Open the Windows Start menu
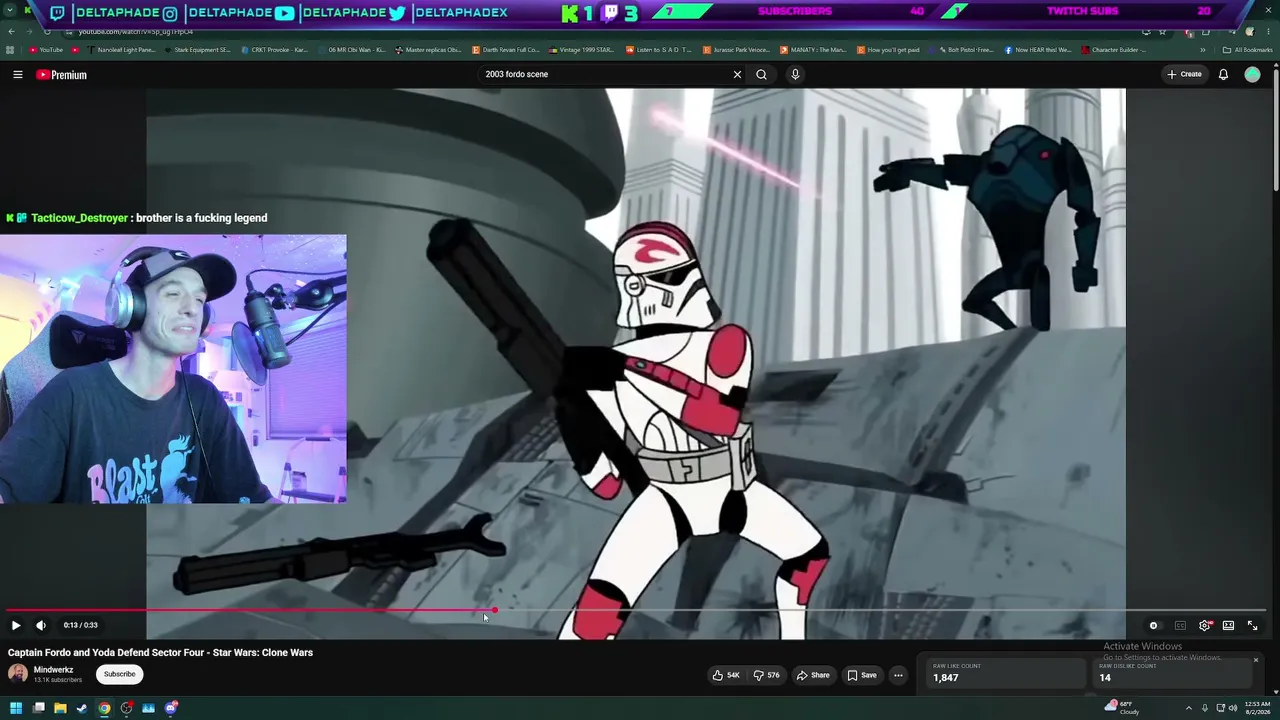The width and height of the screenshot is (1280, 720). click(x=16, y=708)
